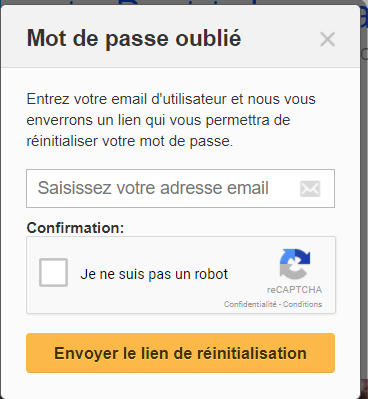Select the Je ne suis pas un robot label
The height and width of the screenshot is (399, 368).
tap(154, 274)
